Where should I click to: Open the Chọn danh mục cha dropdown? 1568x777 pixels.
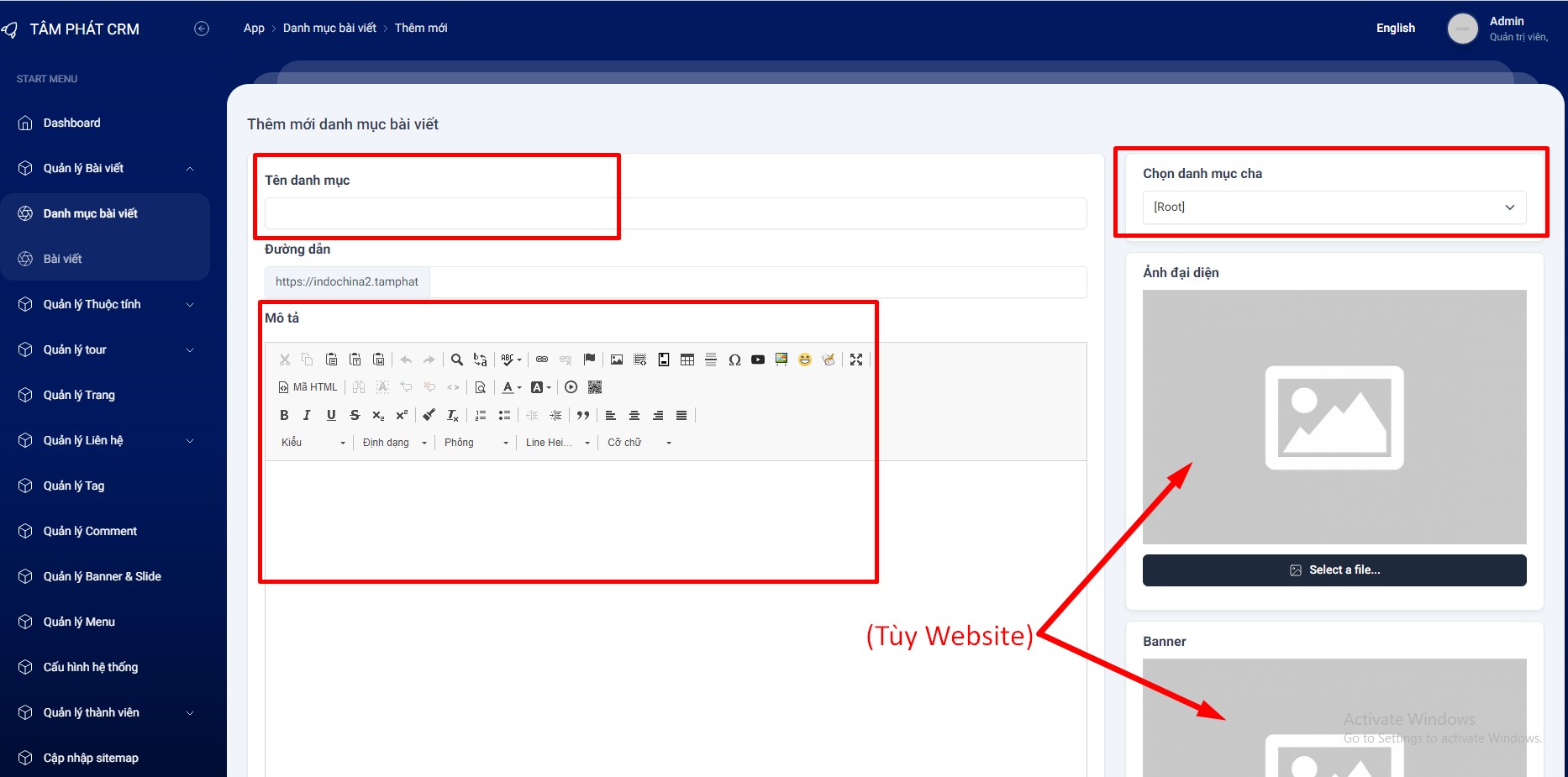coord(1334,207)
